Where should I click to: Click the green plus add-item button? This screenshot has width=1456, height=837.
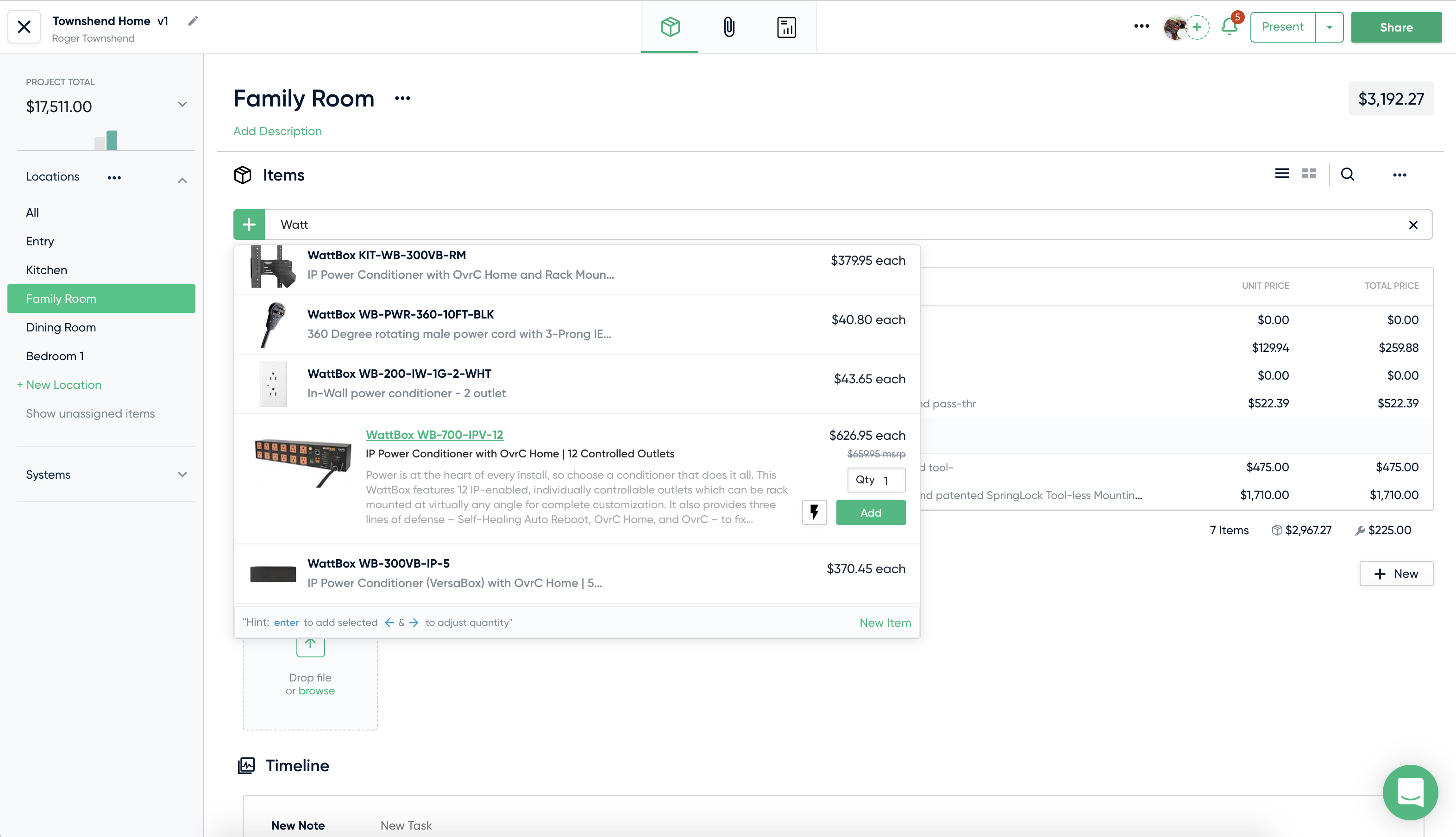pyautogui.click(x=249, y=225)
